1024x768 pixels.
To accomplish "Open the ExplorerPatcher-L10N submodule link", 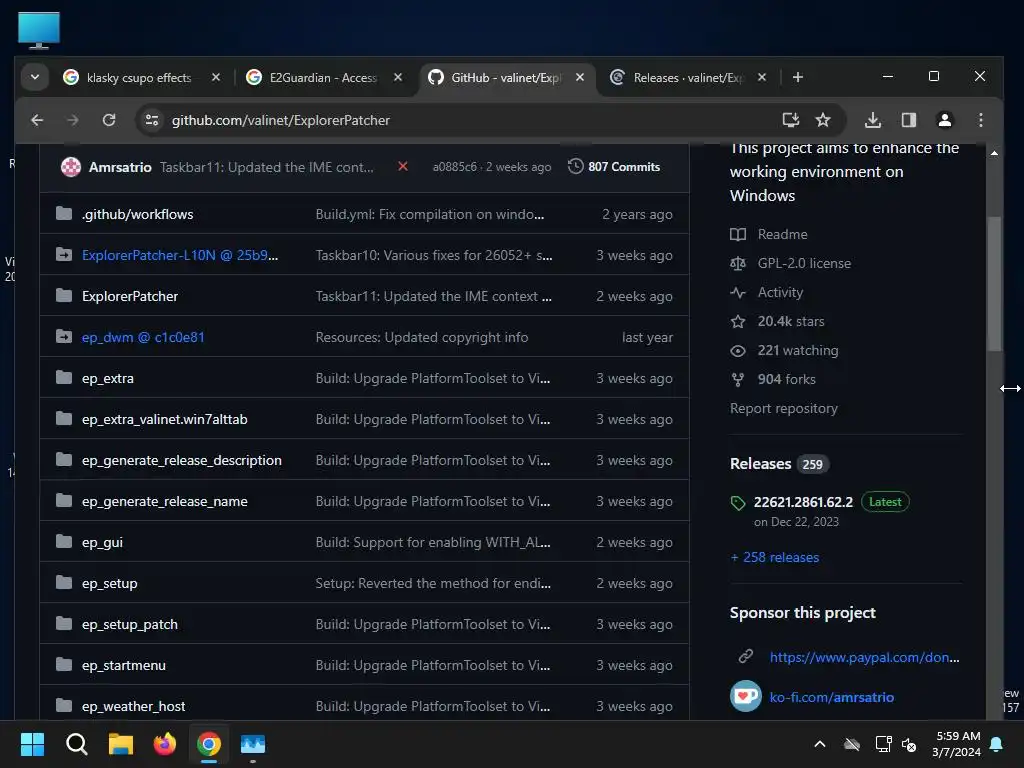I will tap(180, 255).
